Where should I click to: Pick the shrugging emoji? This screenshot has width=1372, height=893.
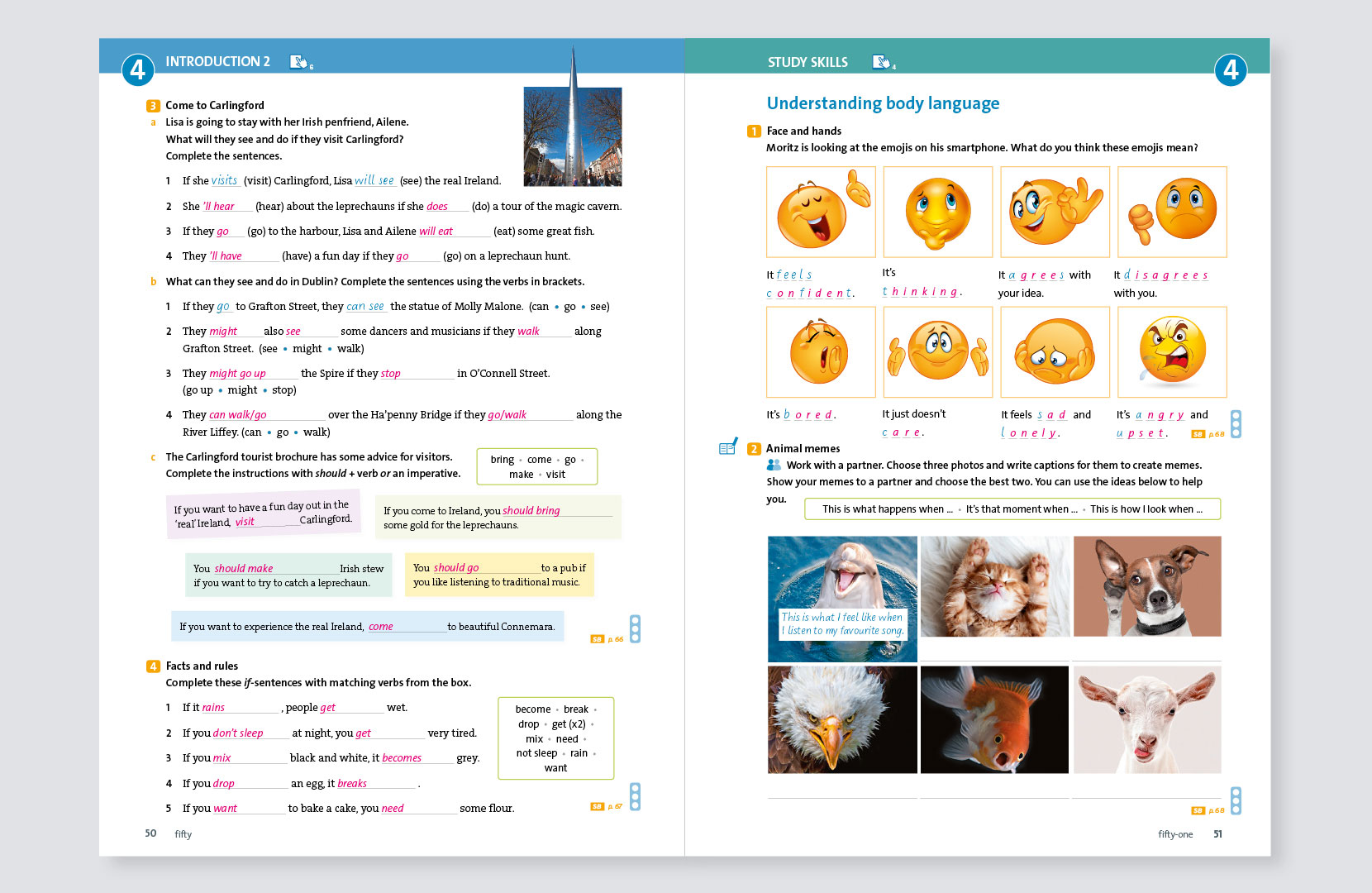pos(937,352)
